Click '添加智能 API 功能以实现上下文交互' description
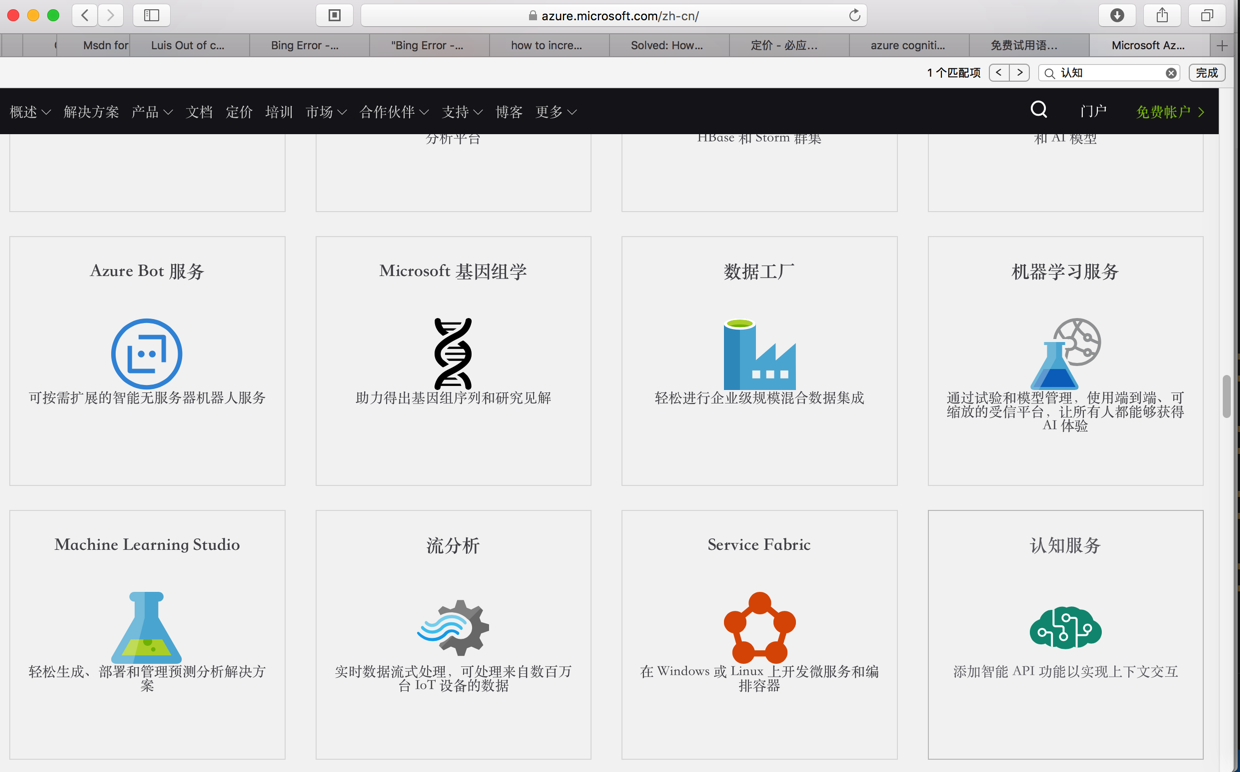 [1065, 672]
